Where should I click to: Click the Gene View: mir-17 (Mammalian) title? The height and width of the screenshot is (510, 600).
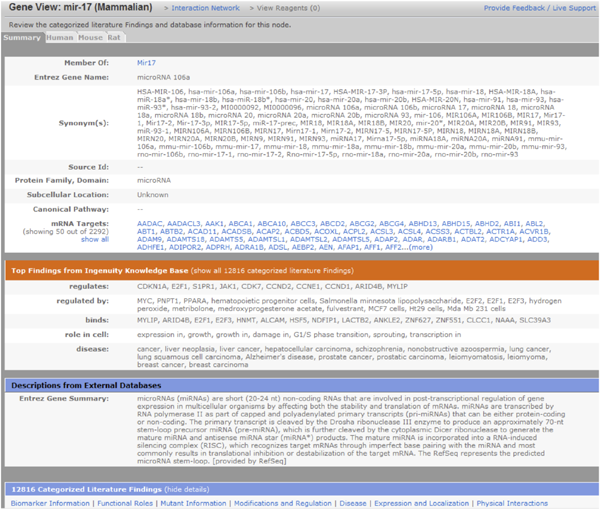click(x=80, y=7)
